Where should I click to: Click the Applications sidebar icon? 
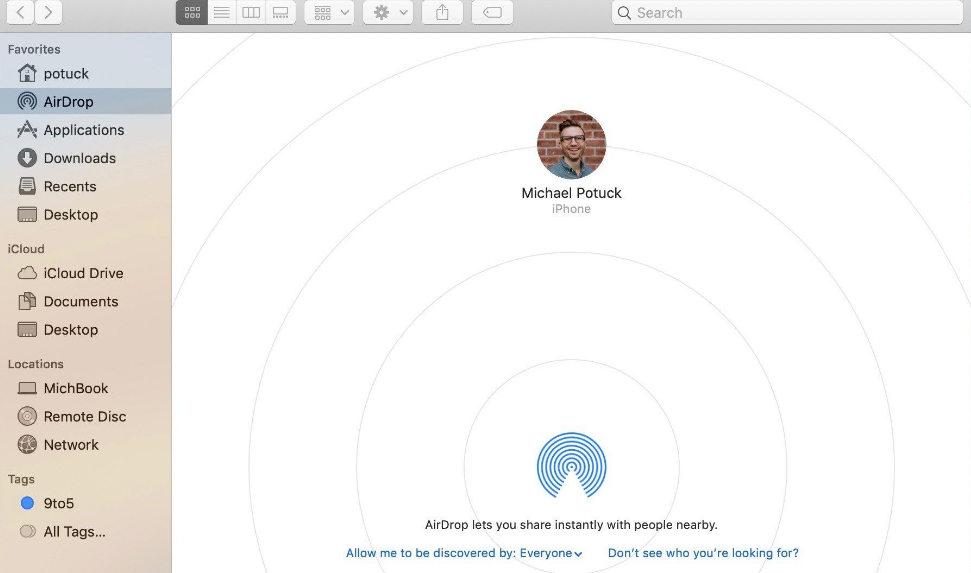coord(27,129)
